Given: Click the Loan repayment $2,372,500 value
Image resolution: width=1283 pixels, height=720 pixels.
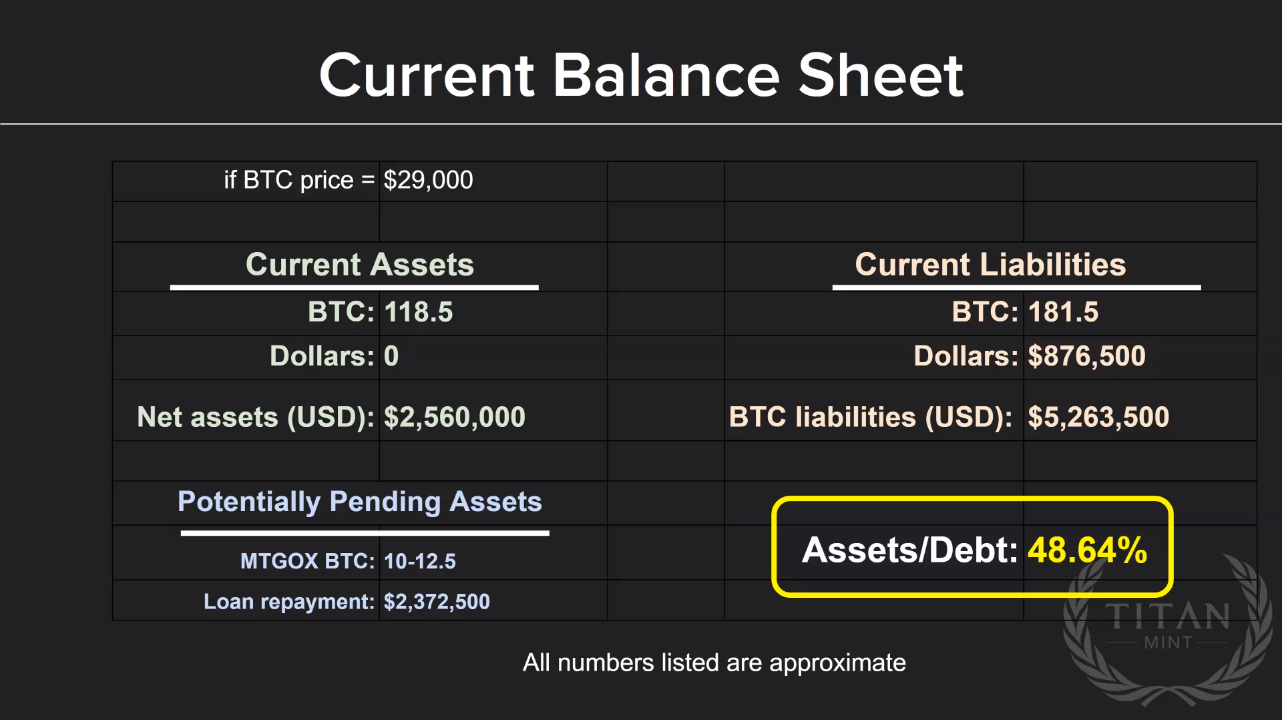Looking at the screenshot, I should [437, 602].
